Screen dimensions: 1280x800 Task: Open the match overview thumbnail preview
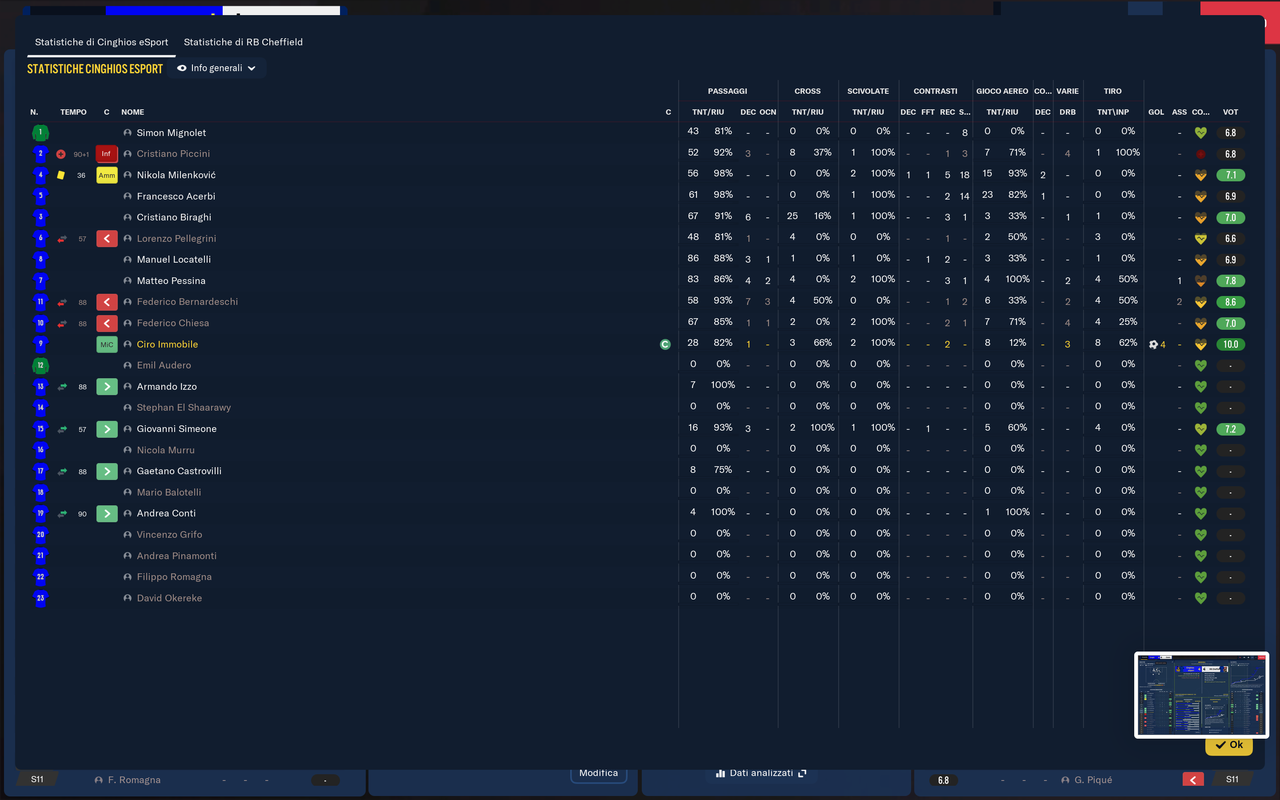pyautogui.click(x=1201, y=695)
